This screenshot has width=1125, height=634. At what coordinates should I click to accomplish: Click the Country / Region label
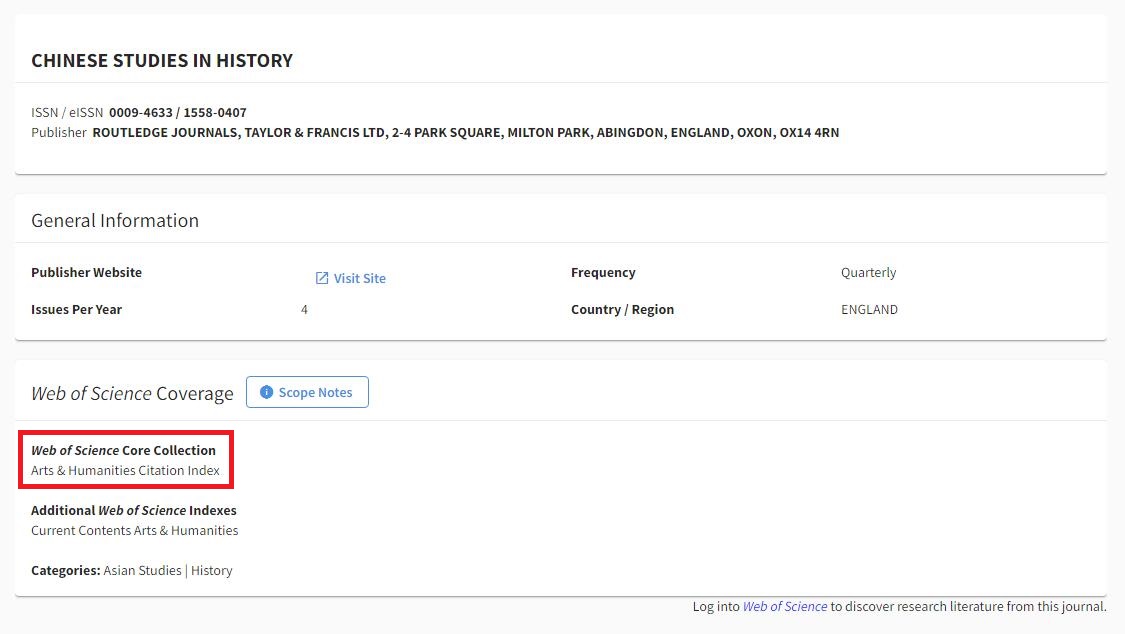tap(622, 309)
